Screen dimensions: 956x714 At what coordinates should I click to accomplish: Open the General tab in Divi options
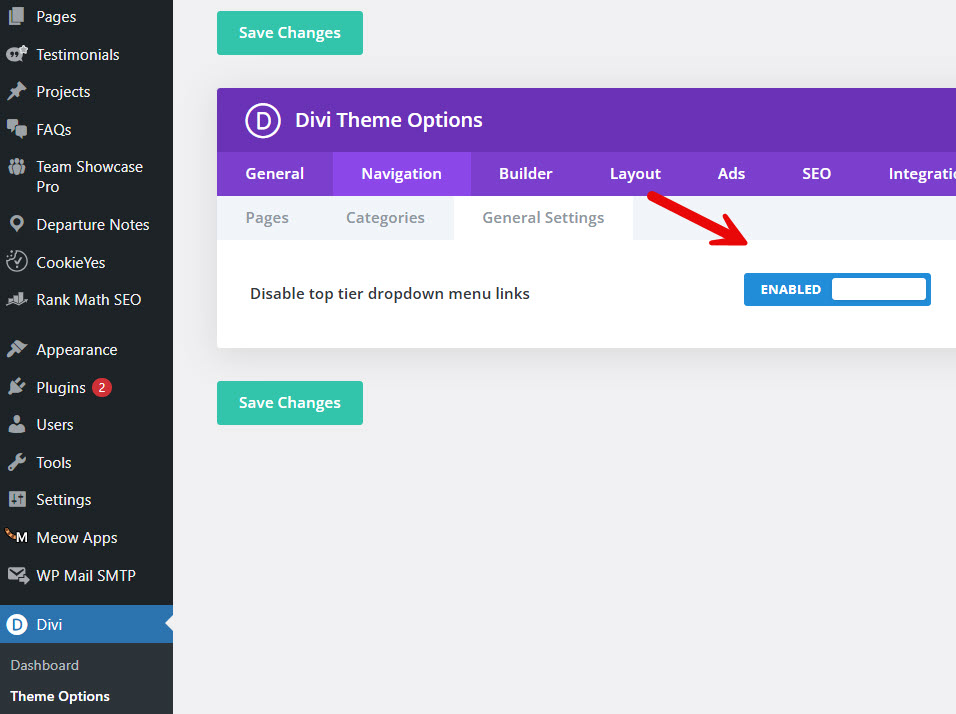pos(274,174)
